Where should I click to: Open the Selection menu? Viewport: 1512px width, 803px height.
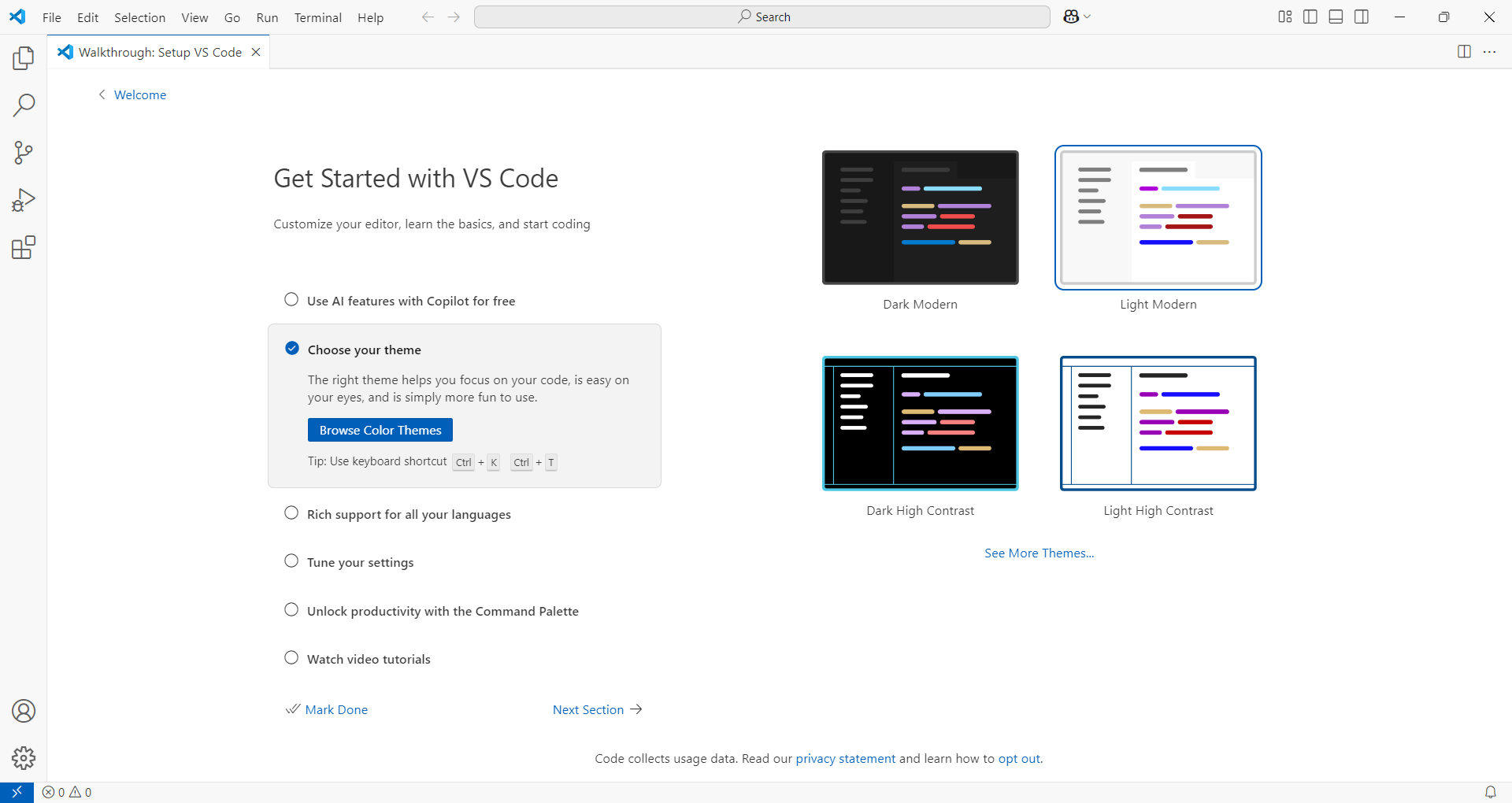(x=139, y=17)
